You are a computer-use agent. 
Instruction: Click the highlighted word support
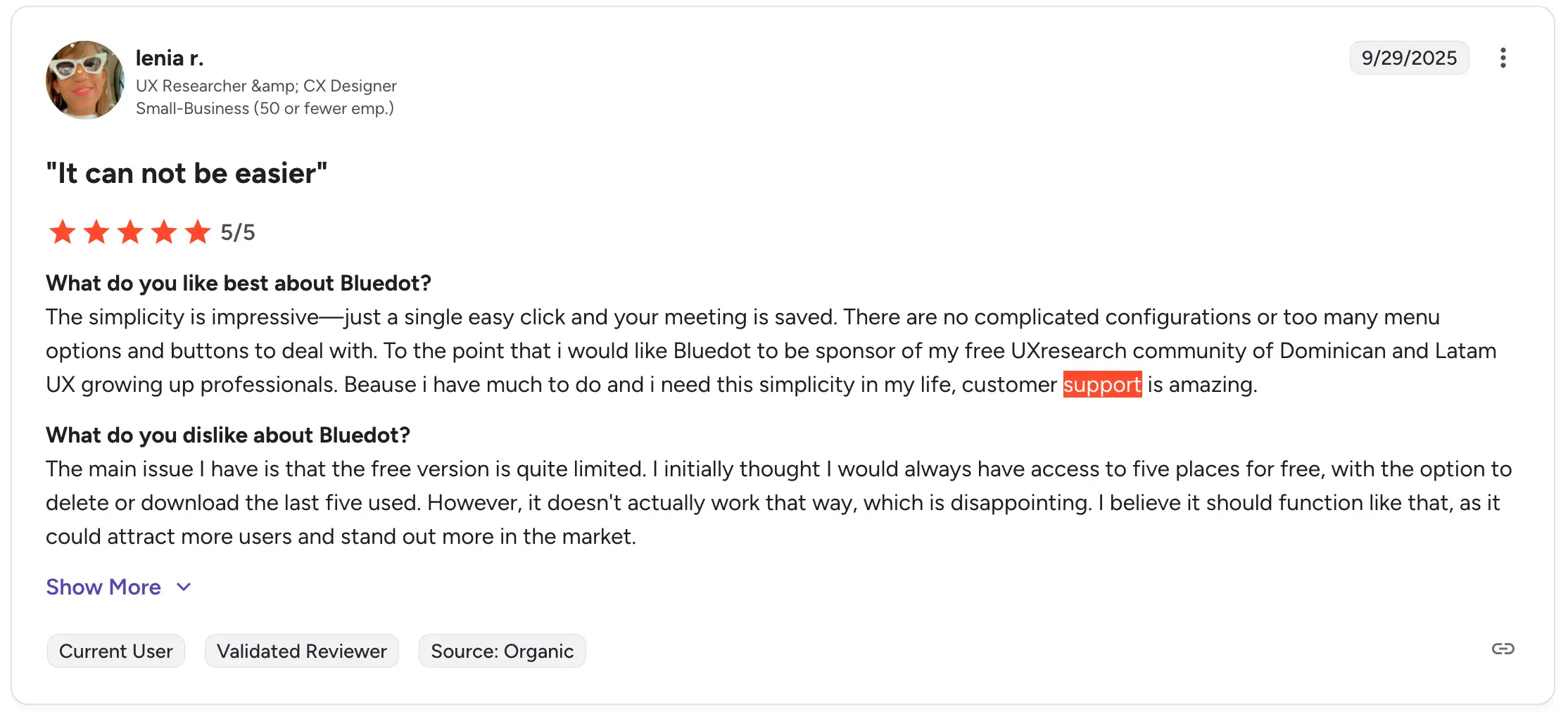coord(1101,385)
